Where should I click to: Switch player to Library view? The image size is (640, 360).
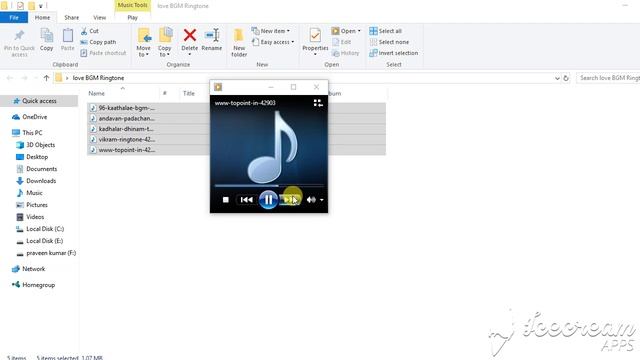318,103
